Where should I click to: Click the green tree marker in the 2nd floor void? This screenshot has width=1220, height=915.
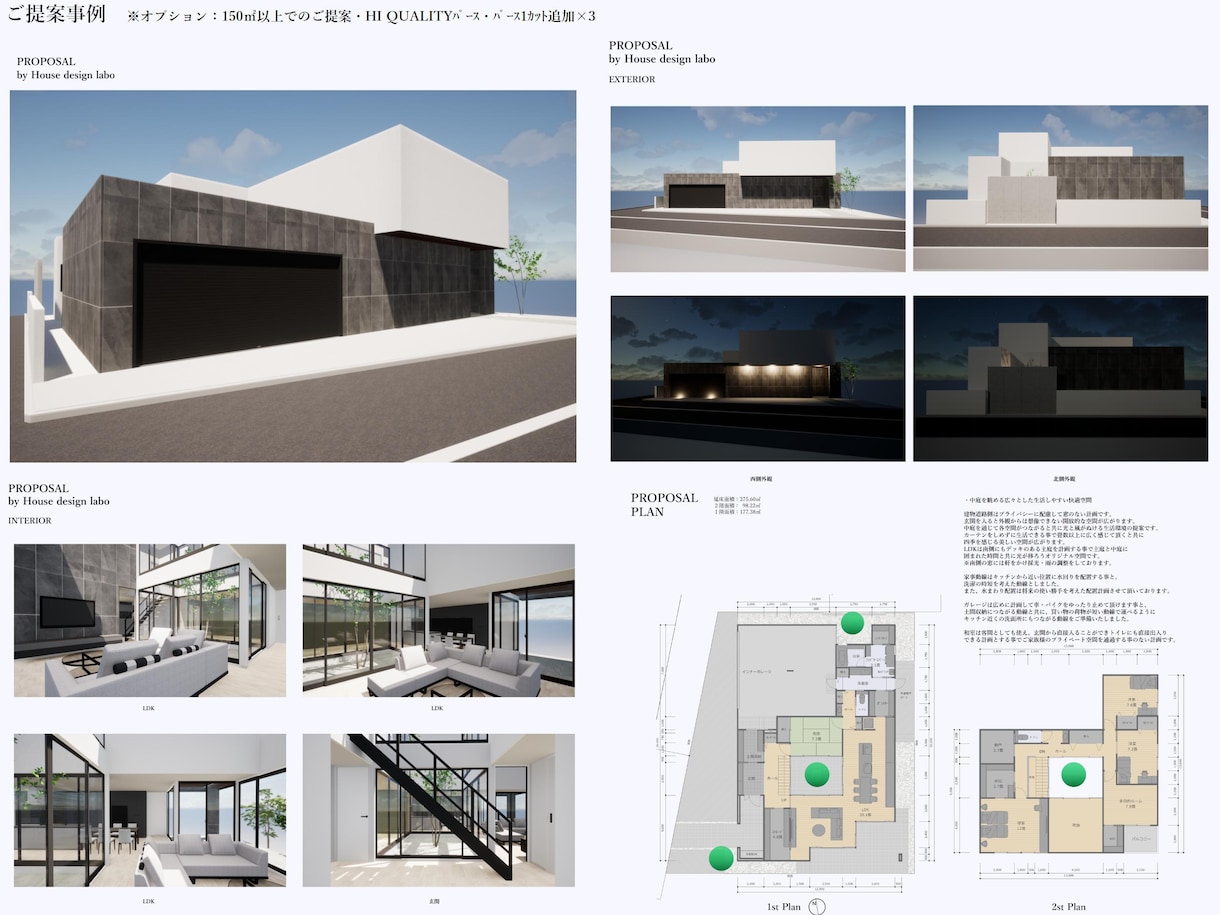pos(1074,773)
